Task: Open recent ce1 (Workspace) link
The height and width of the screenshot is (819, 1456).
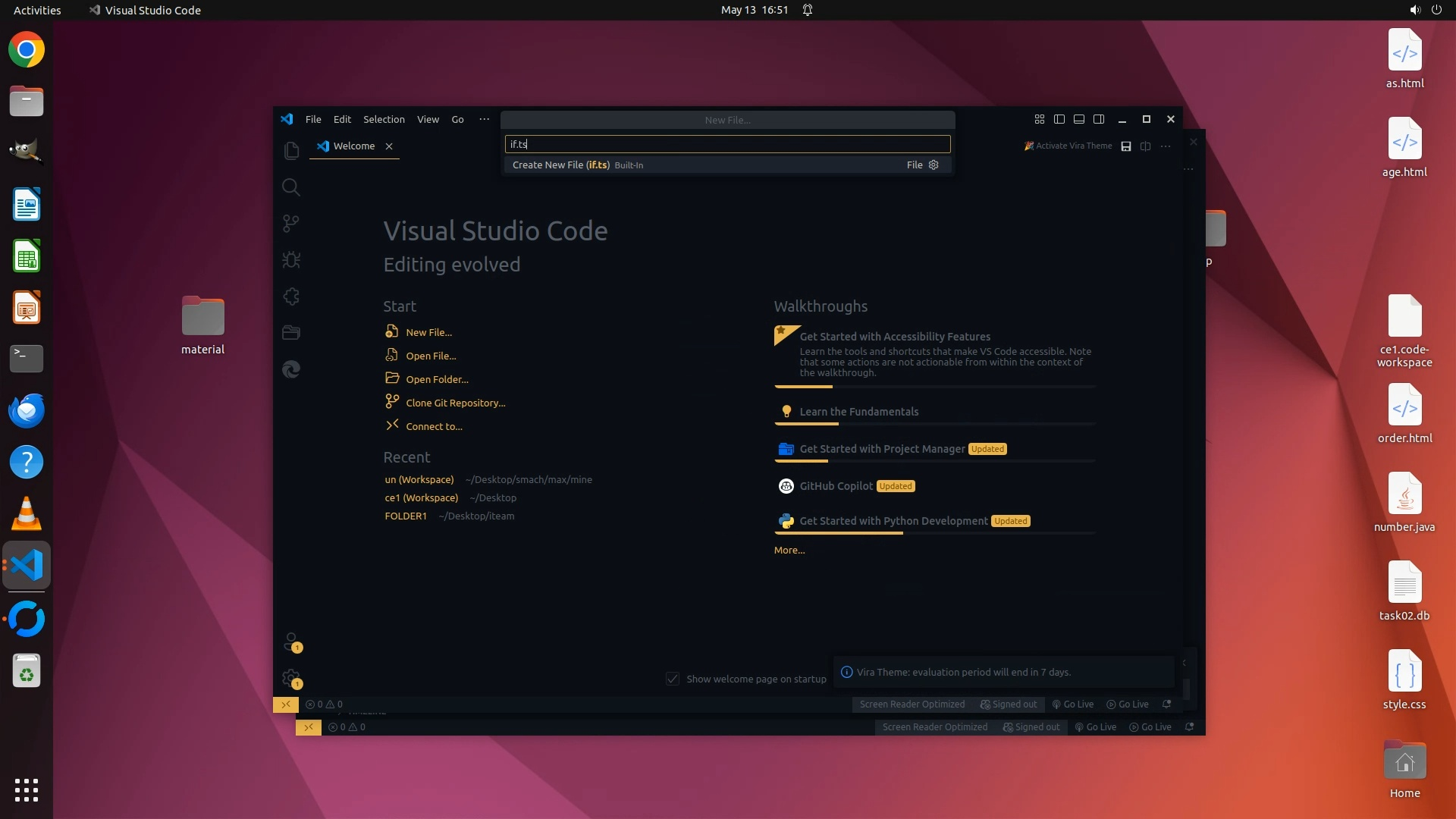Action: click(421, 498)
